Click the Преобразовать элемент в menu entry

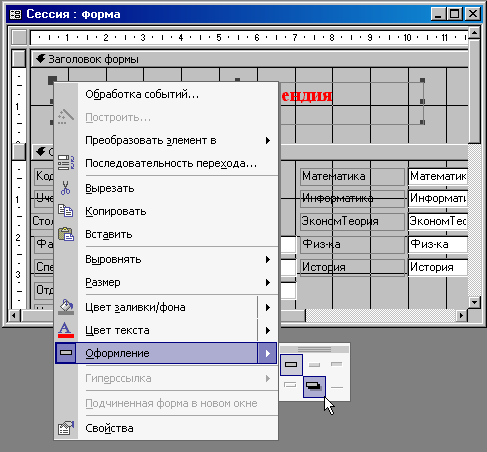point(166,140)
